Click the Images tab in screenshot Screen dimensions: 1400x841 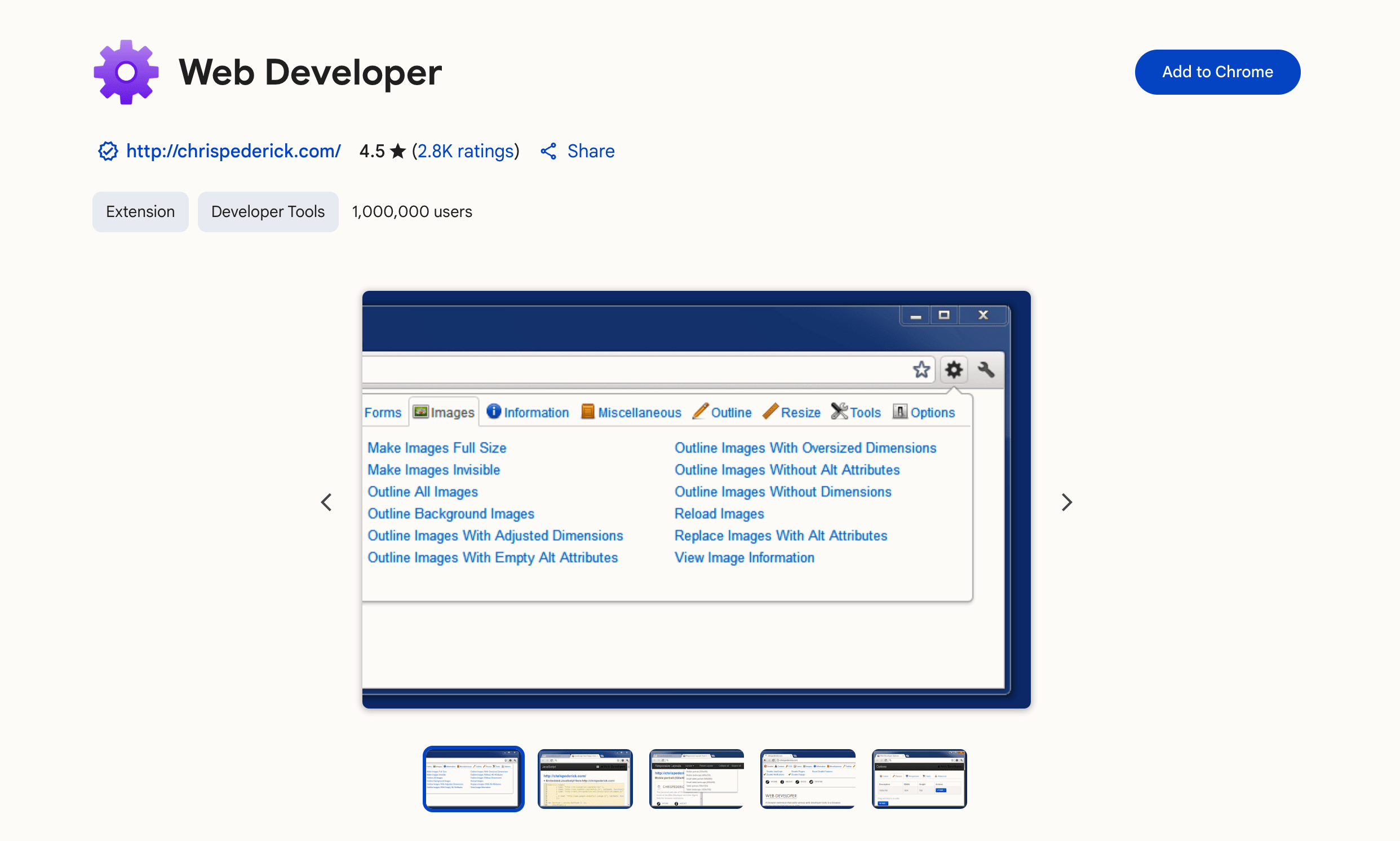coord(444,413)
